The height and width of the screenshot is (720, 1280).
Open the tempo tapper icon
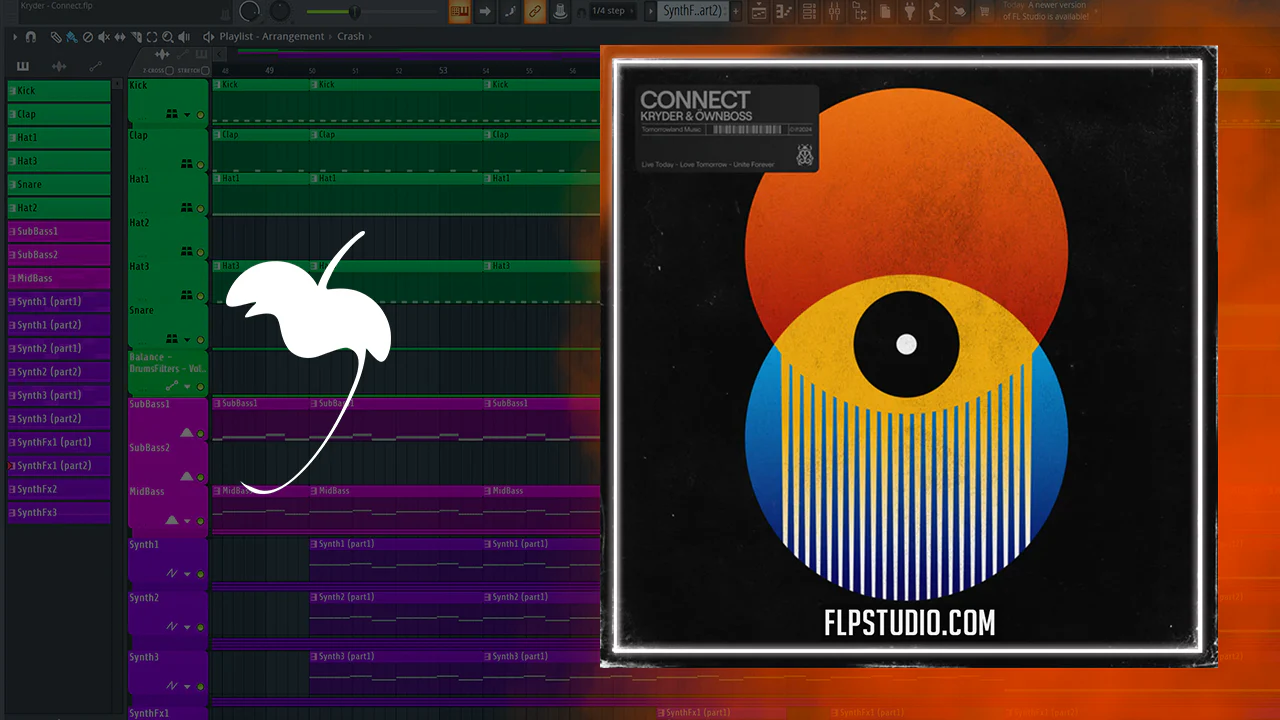(x=934, y=11)
